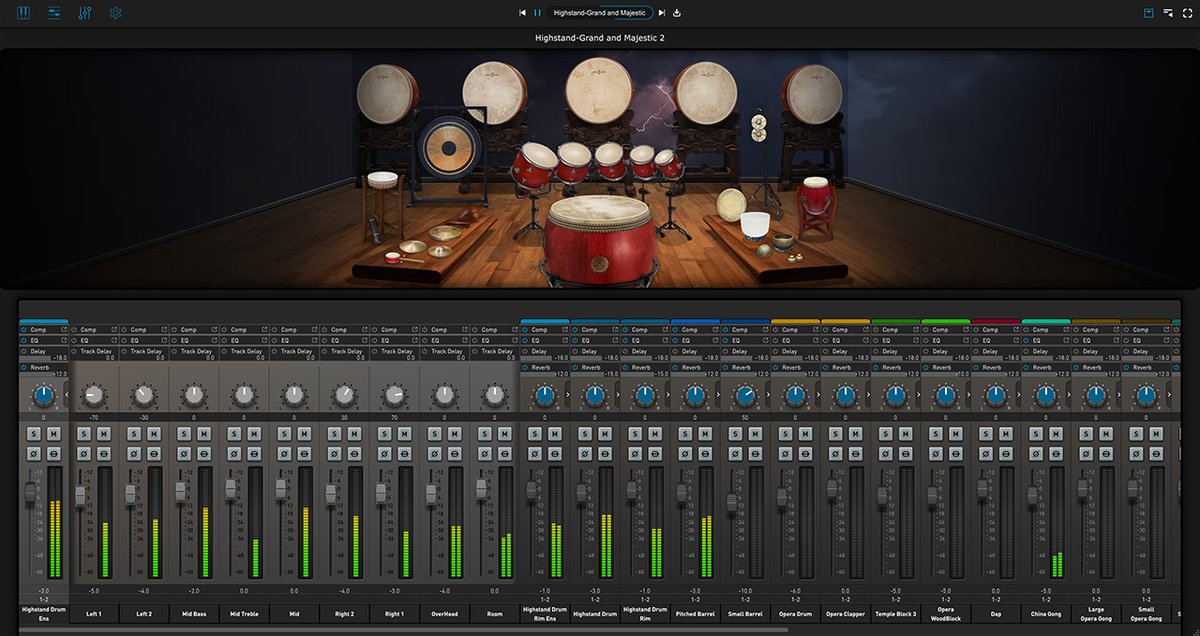1200x636 pixels.
Task: Open the settings gear in top bar
Action: [115, 13]
